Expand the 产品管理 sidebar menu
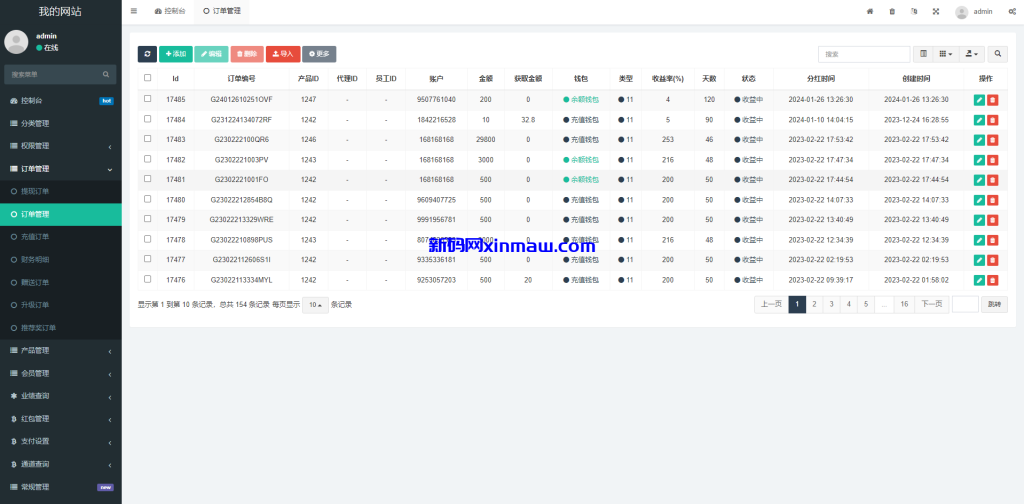 click(60, 350)
